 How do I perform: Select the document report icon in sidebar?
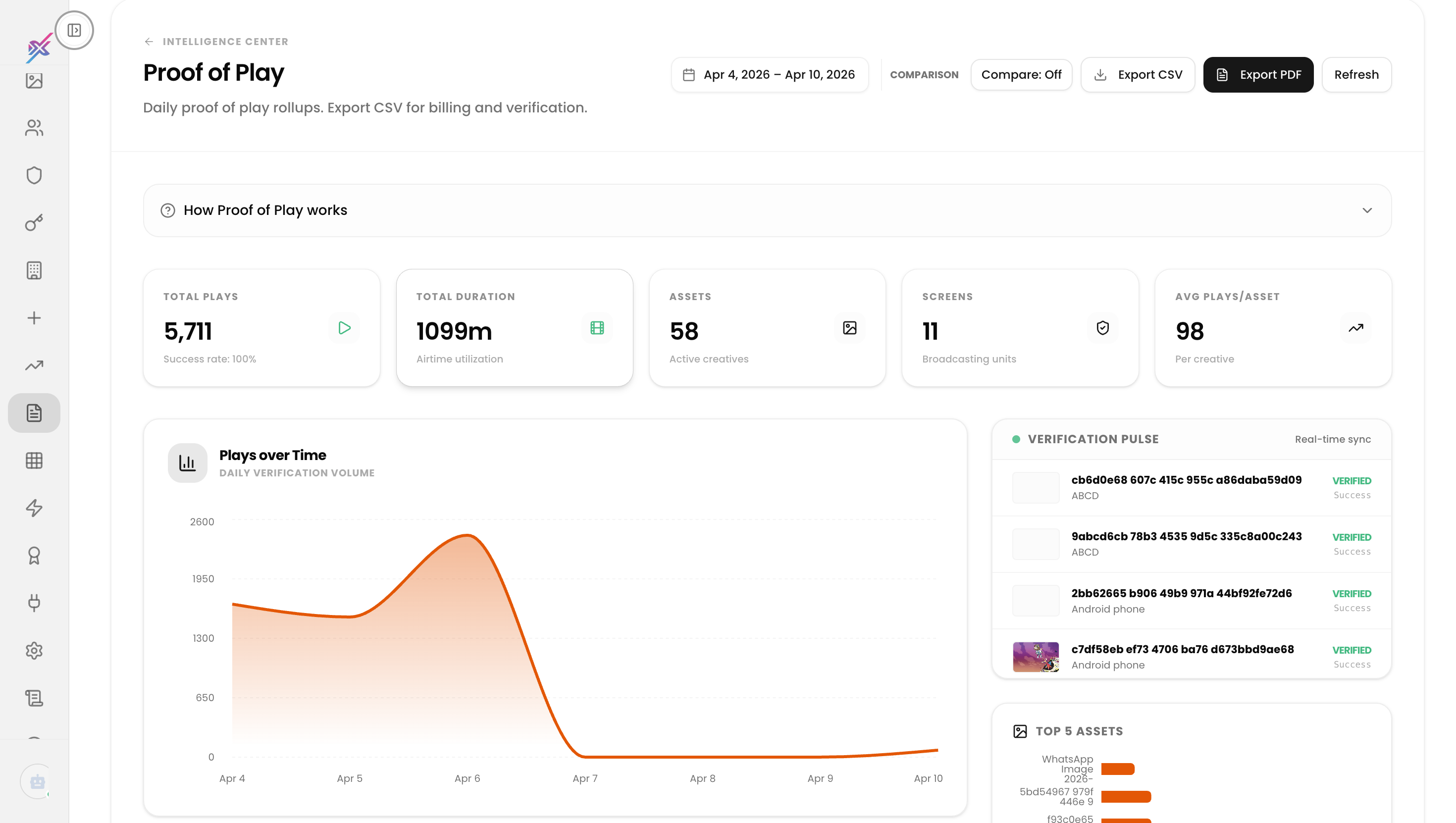tap(34, 413)
